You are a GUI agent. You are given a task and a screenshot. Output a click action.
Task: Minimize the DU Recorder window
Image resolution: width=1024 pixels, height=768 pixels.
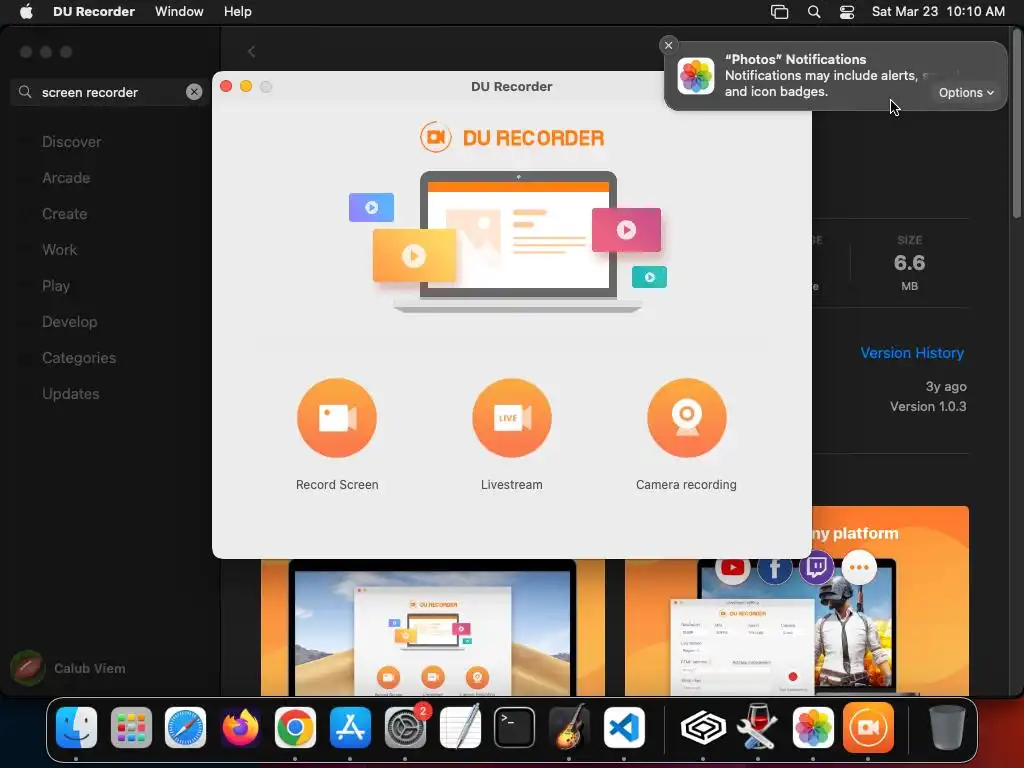246,86
